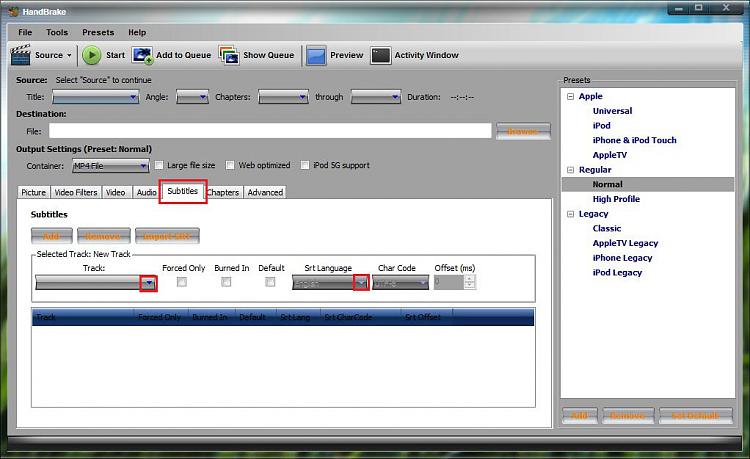Select the Normal preset
750x459 pixels.
click(607, 185)
